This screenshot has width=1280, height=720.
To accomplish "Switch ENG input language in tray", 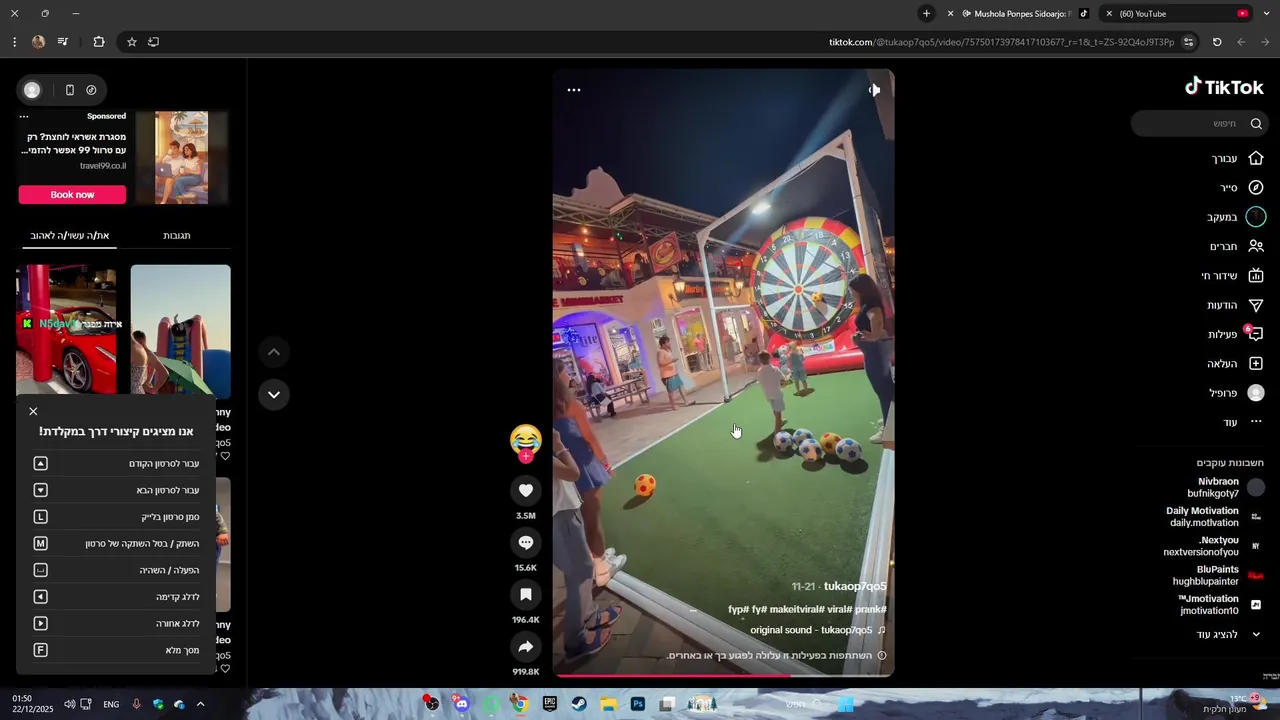I will point(111,704).
